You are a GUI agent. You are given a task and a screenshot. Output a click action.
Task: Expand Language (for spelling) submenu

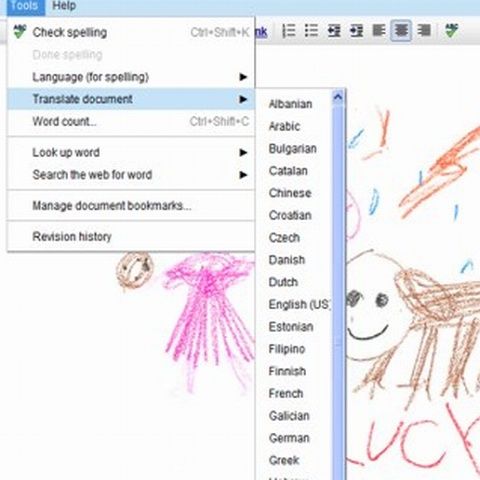click(x=131, y=77)
